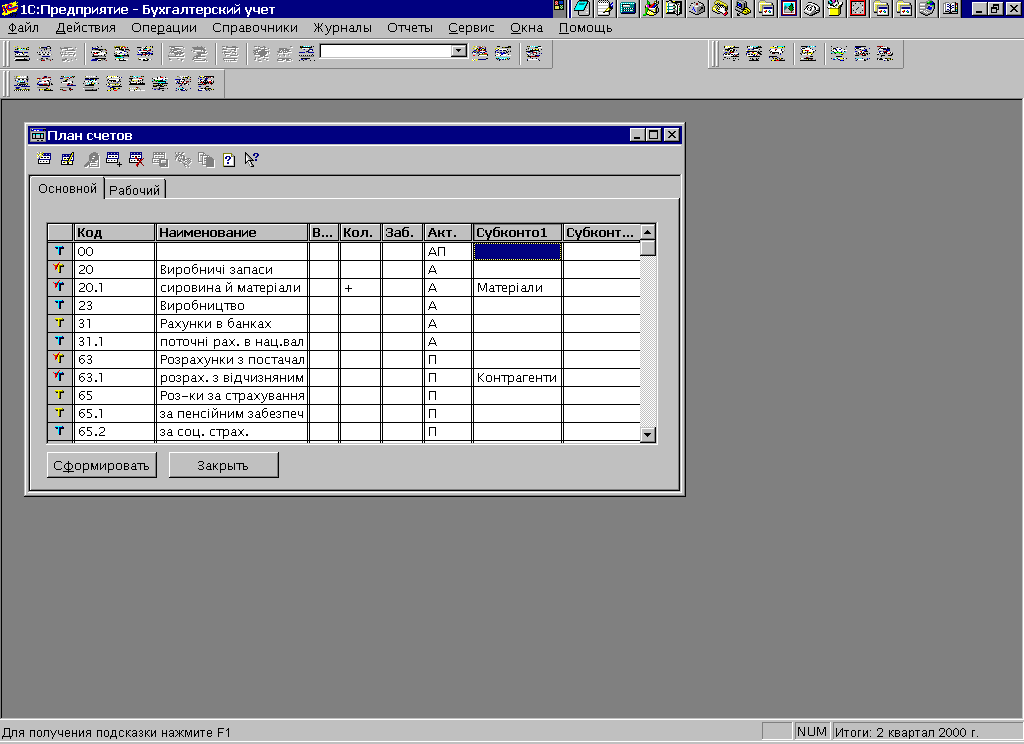Click the Закрыть button
Image resolution: width=1024 pixels, height=744 pixels.
point(223,465)
